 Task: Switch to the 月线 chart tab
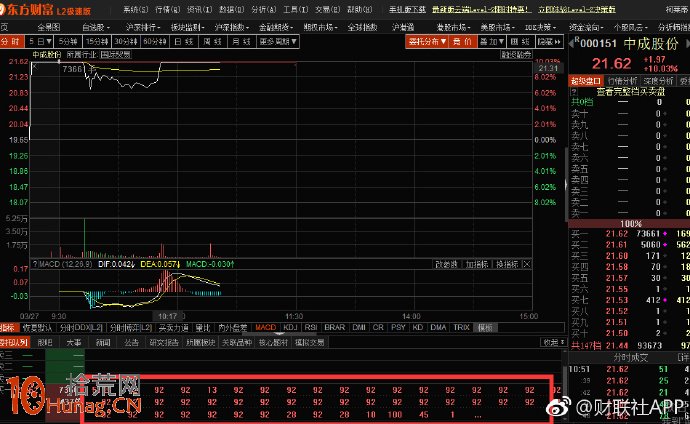[241, 41]
